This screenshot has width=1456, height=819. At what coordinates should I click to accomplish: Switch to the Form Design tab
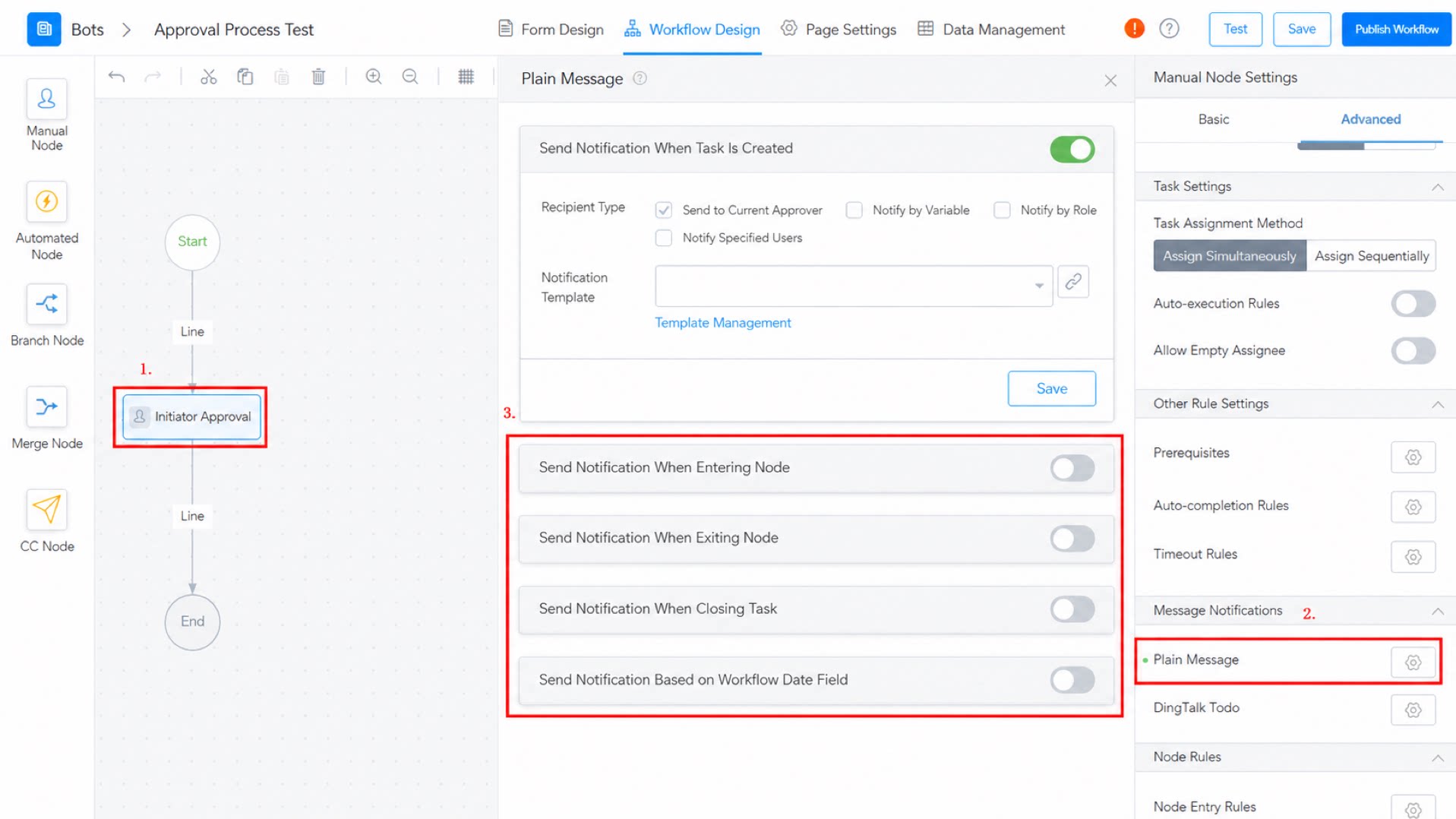tap(551, 30)
